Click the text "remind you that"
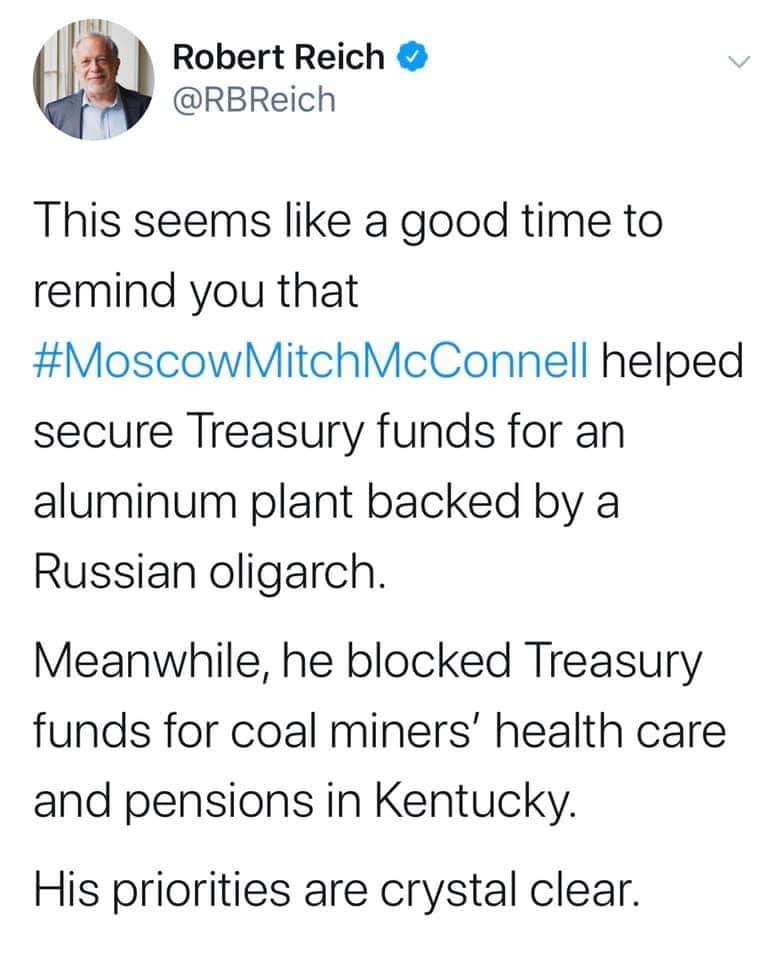The height and width of the screenshot is (960, 782). point(196,293)
